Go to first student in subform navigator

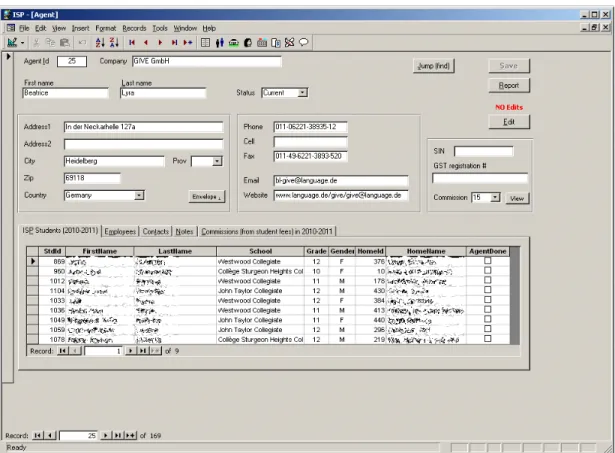(62, 351)
